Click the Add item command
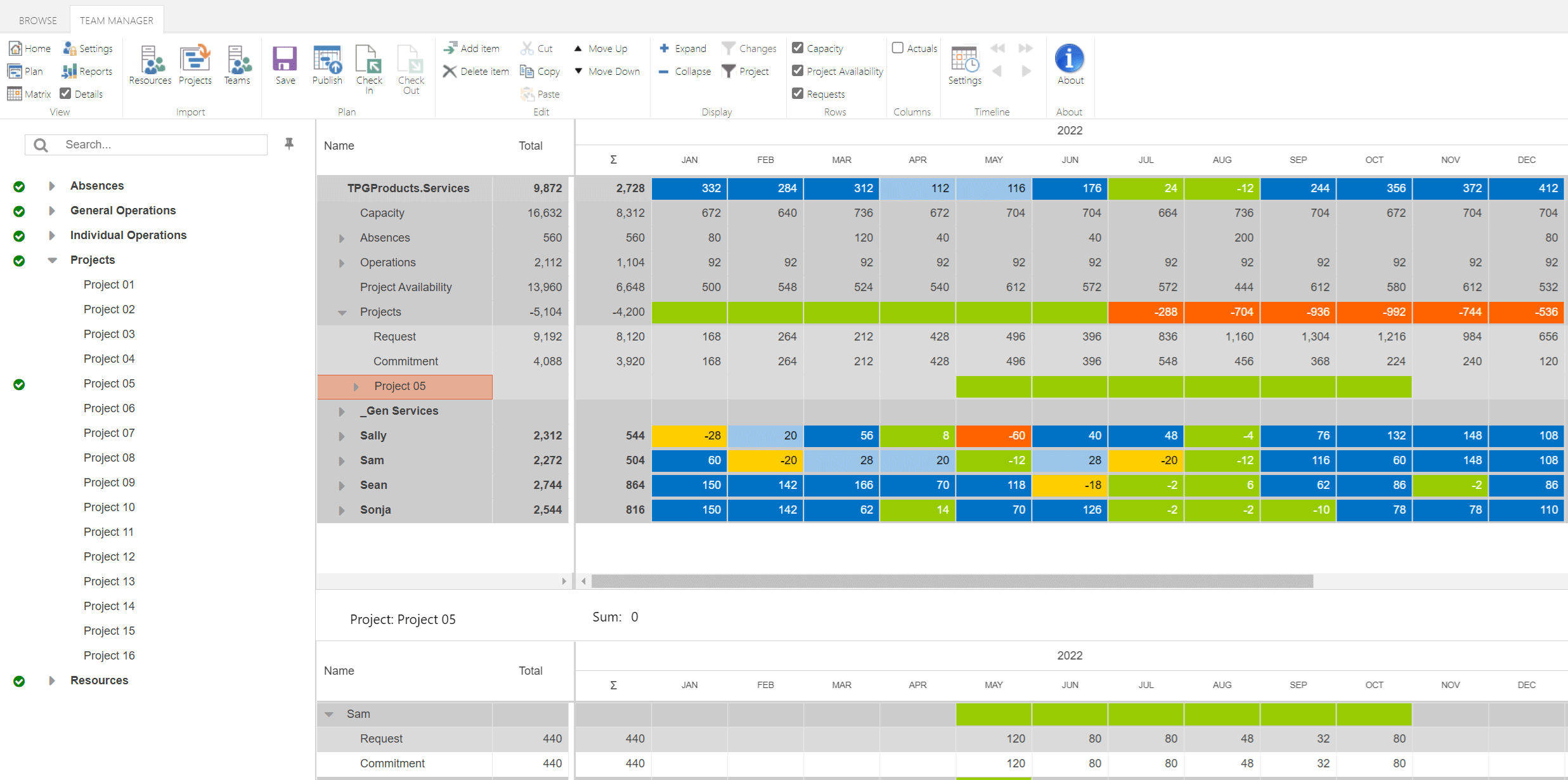 click(472, 48)
